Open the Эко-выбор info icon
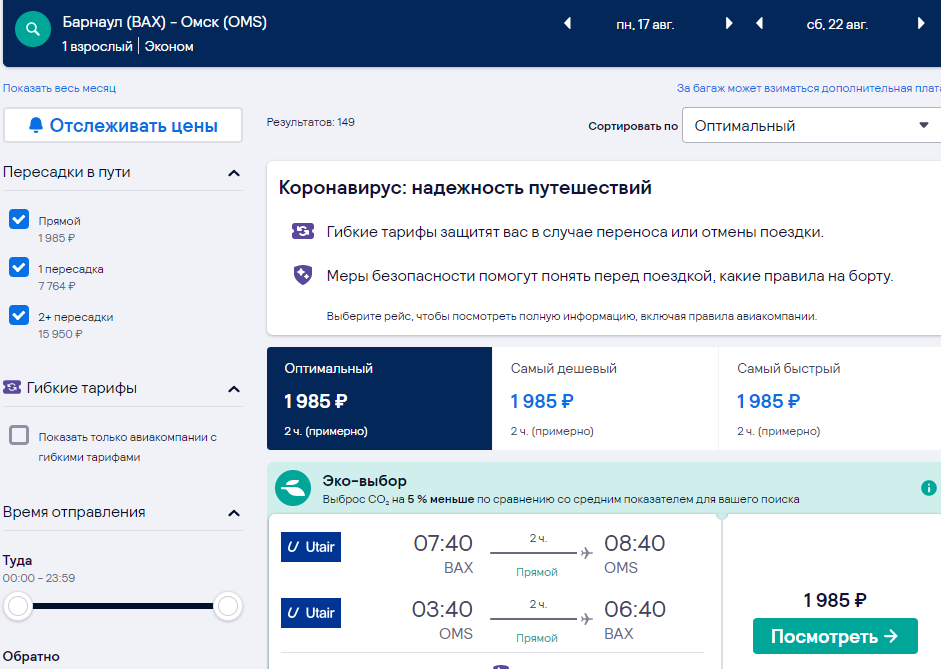The height and width of the screenshot is (669, 941). pos(928,488)
